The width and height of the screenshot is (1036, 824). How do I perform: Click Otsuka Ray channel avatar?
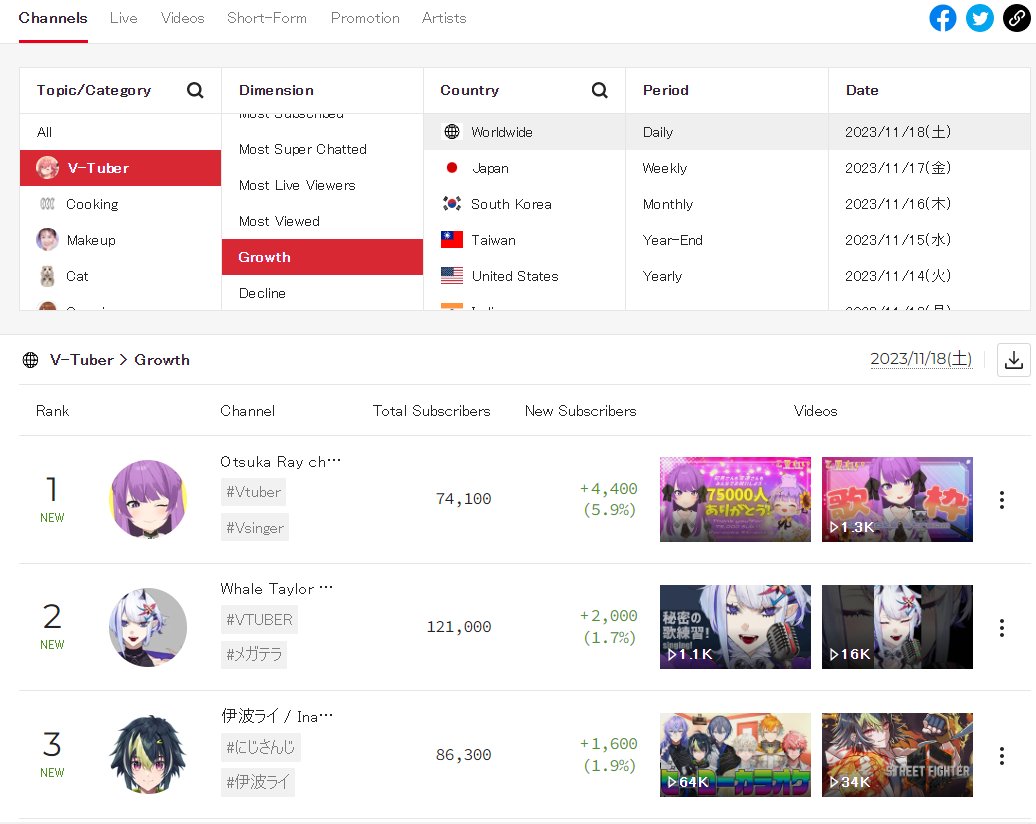click(148, 500)
